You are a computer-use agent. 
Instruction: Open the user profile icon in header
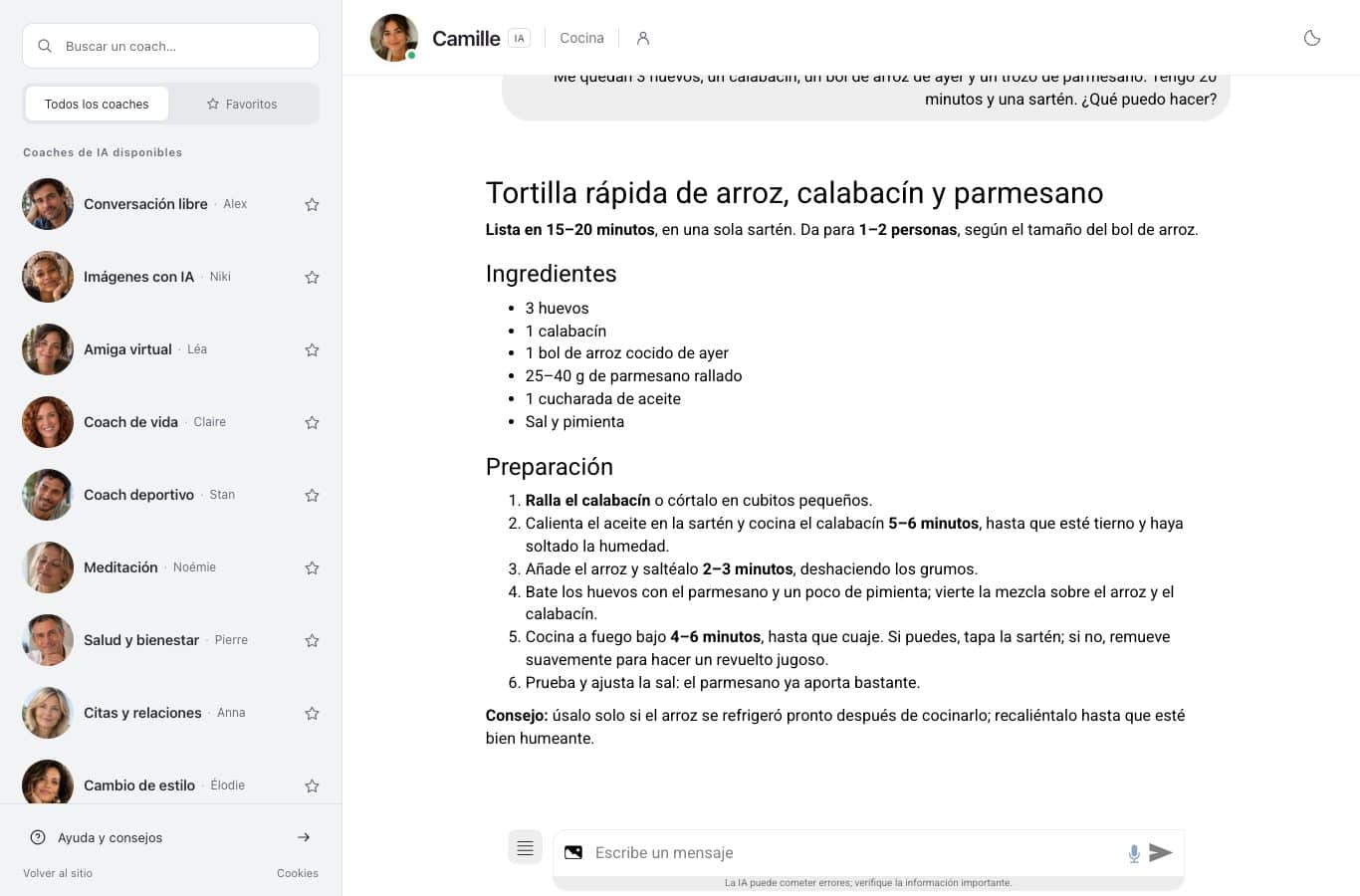point(643,38)
